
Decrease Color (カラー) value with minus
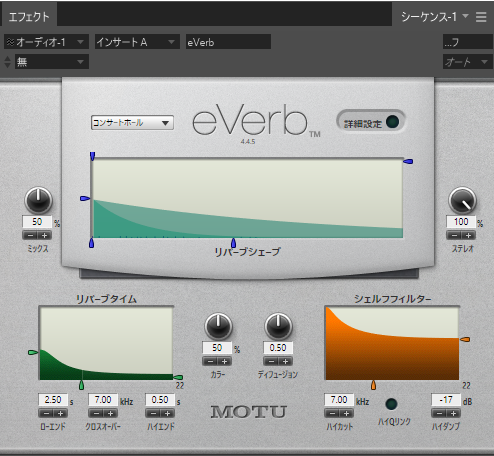coord(210,361)
